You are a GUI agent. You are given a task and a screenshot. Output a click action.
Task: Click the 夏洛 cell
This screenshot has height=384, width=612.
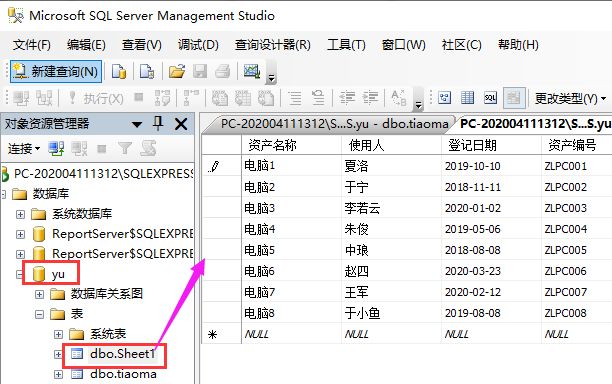[391, 166]
